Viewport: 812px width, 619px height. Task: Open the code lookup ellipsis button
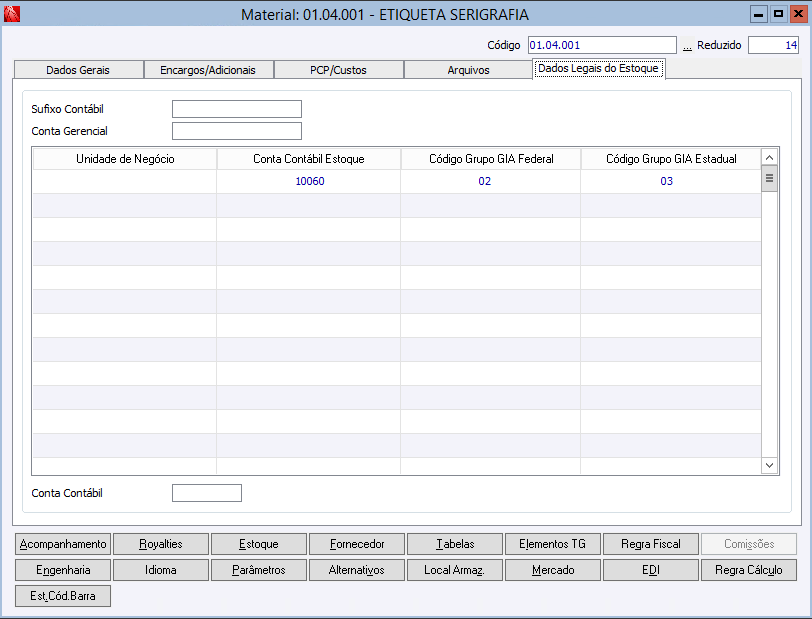[687, 46]
